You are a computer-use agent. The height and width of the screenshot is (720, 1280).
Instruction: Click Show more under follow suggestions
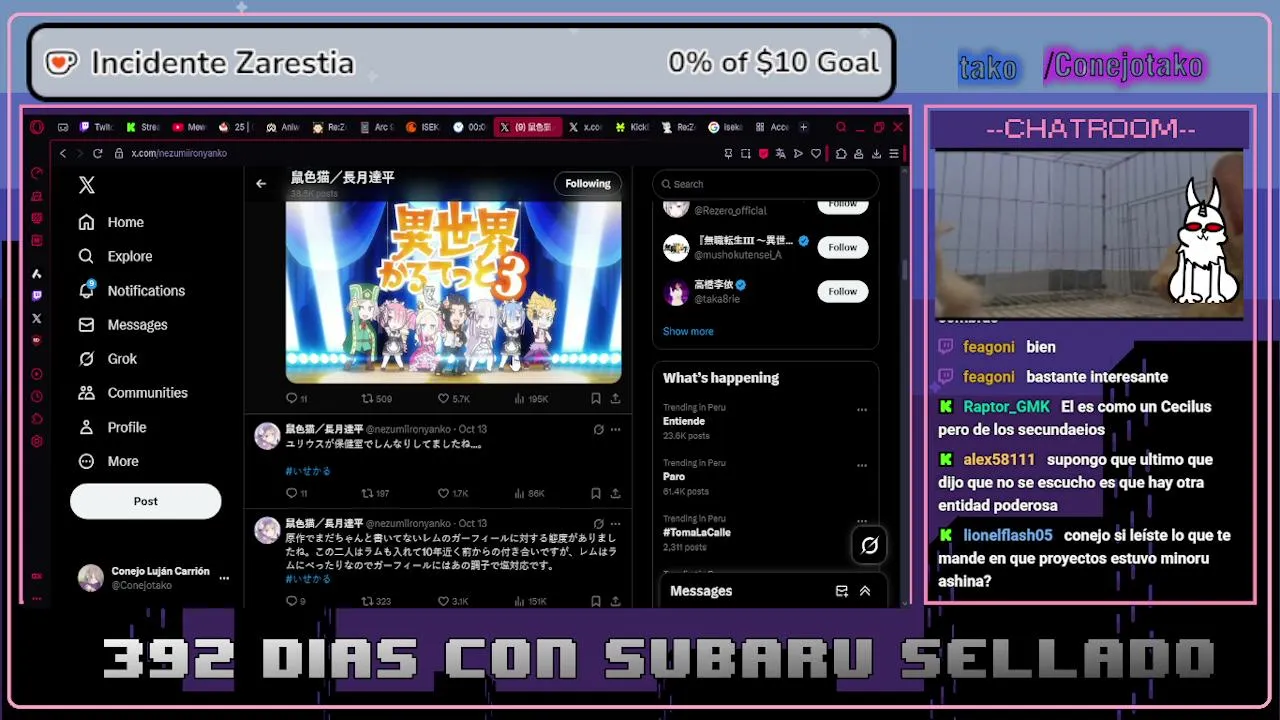pyautogui.click(x=688, y=331)
